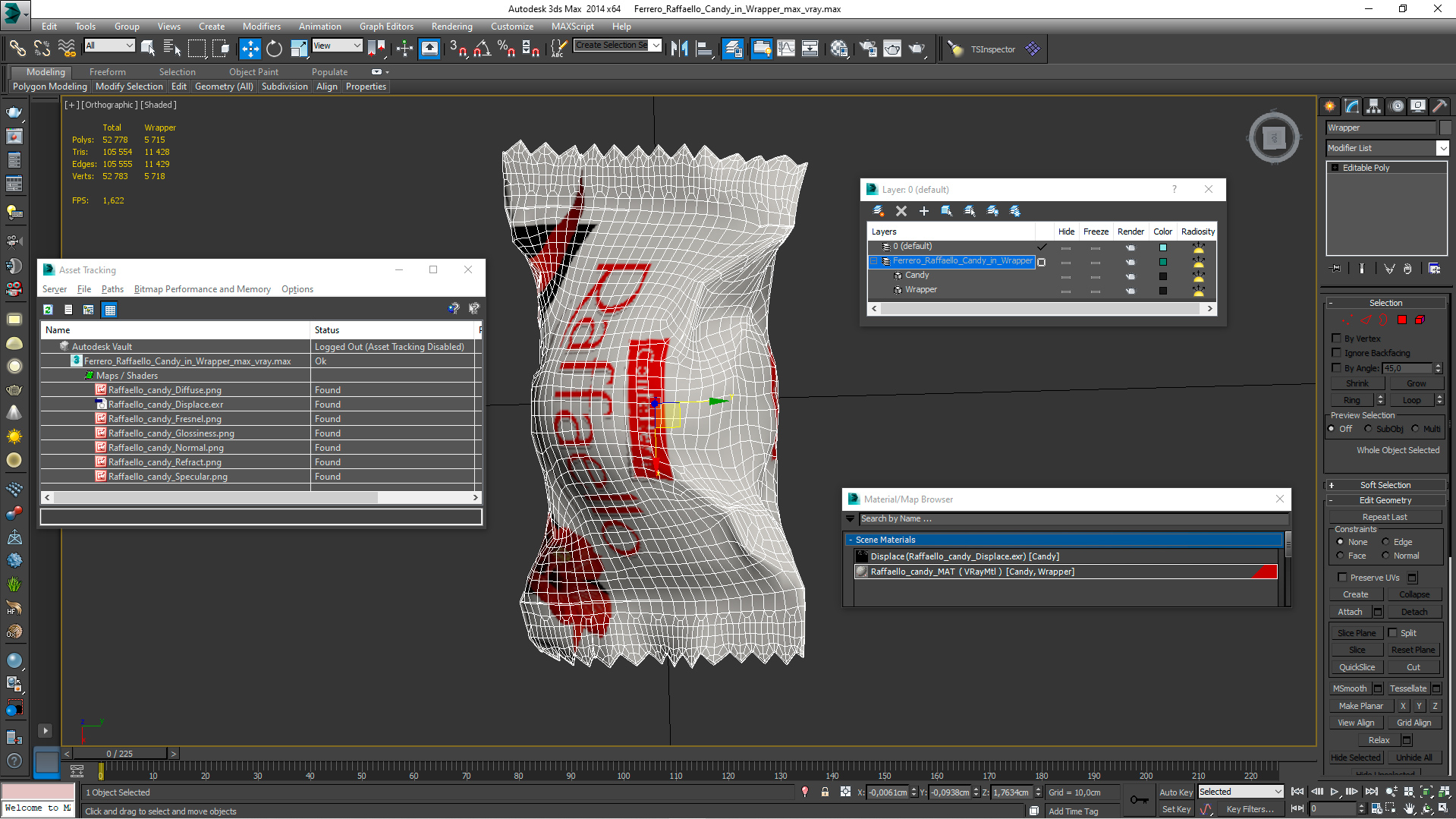Switch to the Hierarchy command panel
This screenshot has width=1456, height=819.
[1374, 106]
